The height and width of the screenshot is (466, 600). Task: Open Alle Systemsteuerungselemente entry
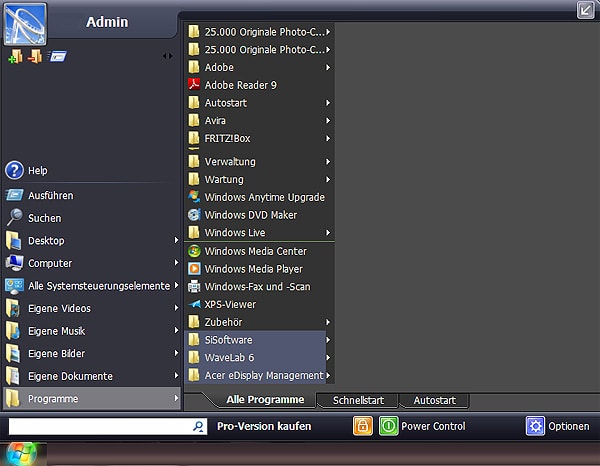click(x=91, y=286)
